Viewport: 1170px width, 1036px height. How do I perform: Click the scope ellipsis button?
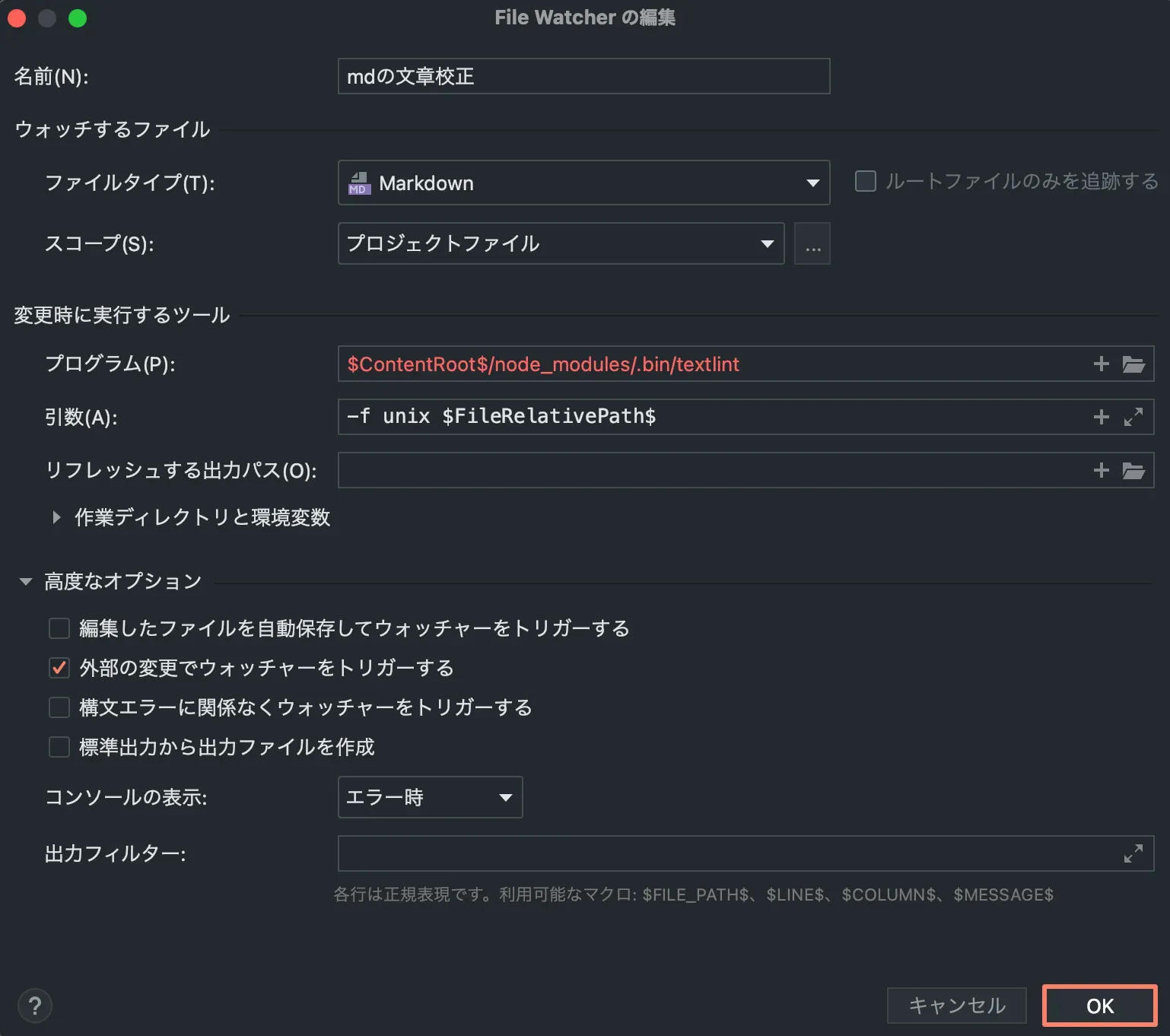pyautogui.click(x=812, y=243)
